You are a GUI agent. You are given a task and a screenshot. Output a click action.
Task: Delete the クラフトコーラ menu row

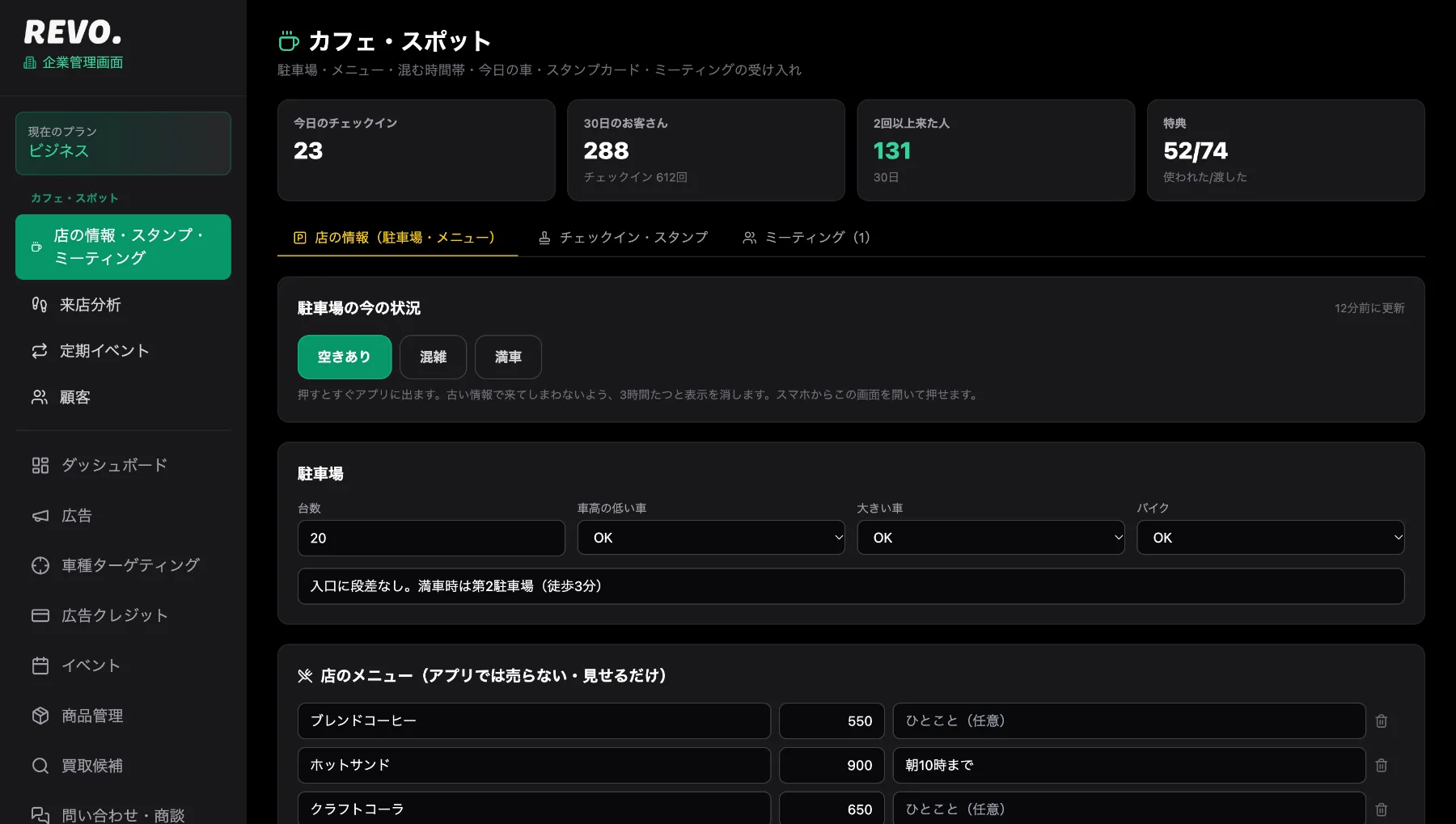(x=1382, y=809)
